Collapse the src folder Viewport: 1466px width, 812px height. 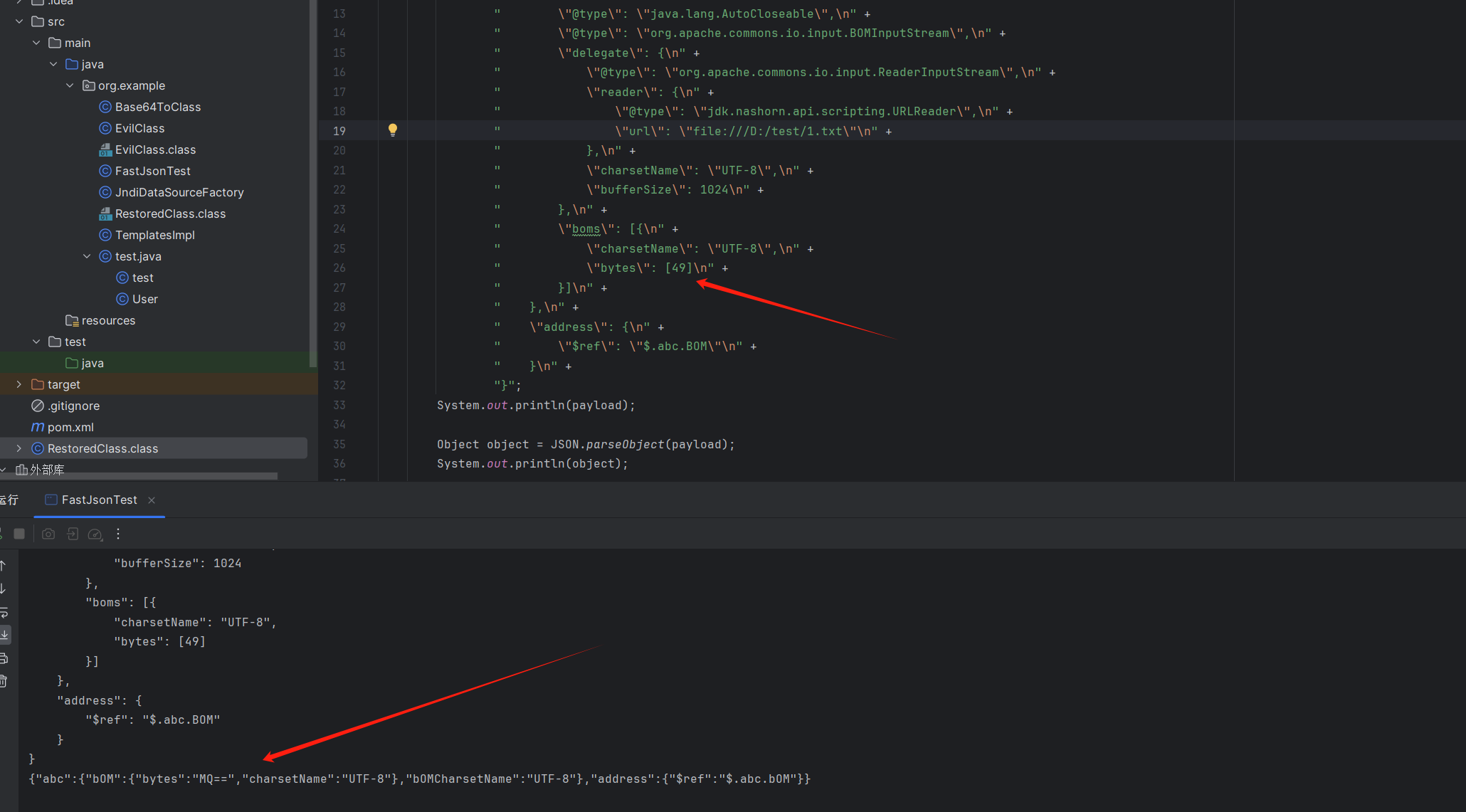click(19, 21)
